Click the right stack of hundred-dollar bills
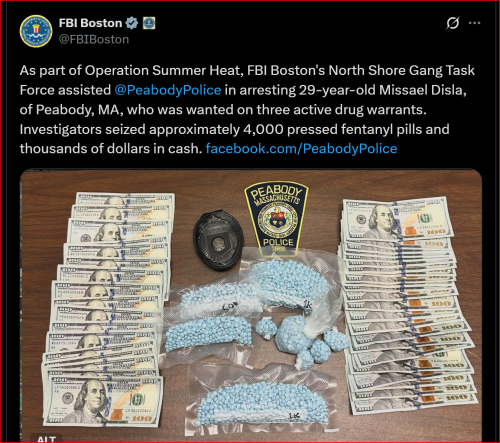Image resolution: width=500 pixels, height=443 pixels. [407, 305]
